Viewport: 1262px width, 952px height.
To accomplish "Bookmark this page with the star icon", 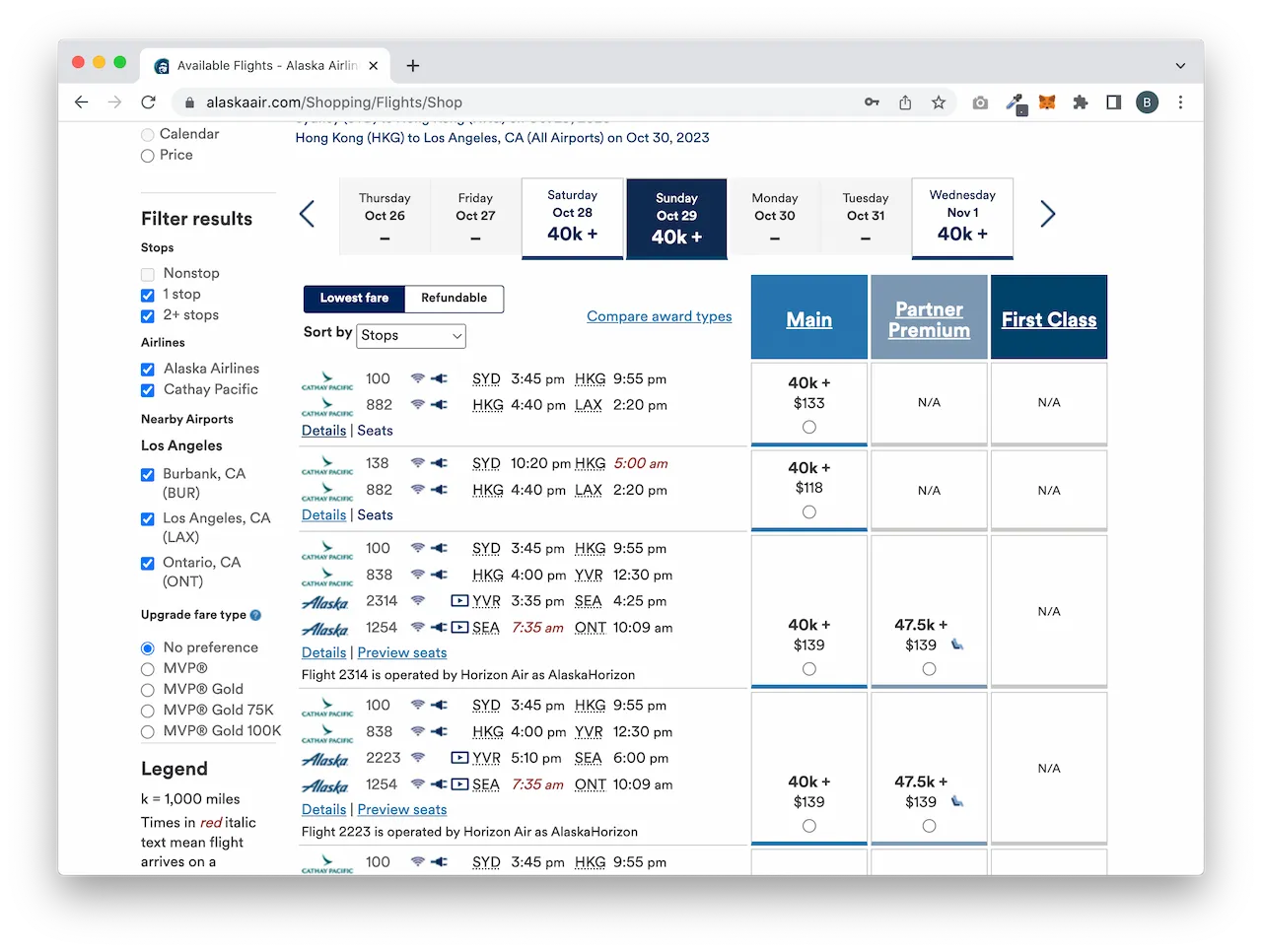I will pyautogui.click(x=939, y=102).
